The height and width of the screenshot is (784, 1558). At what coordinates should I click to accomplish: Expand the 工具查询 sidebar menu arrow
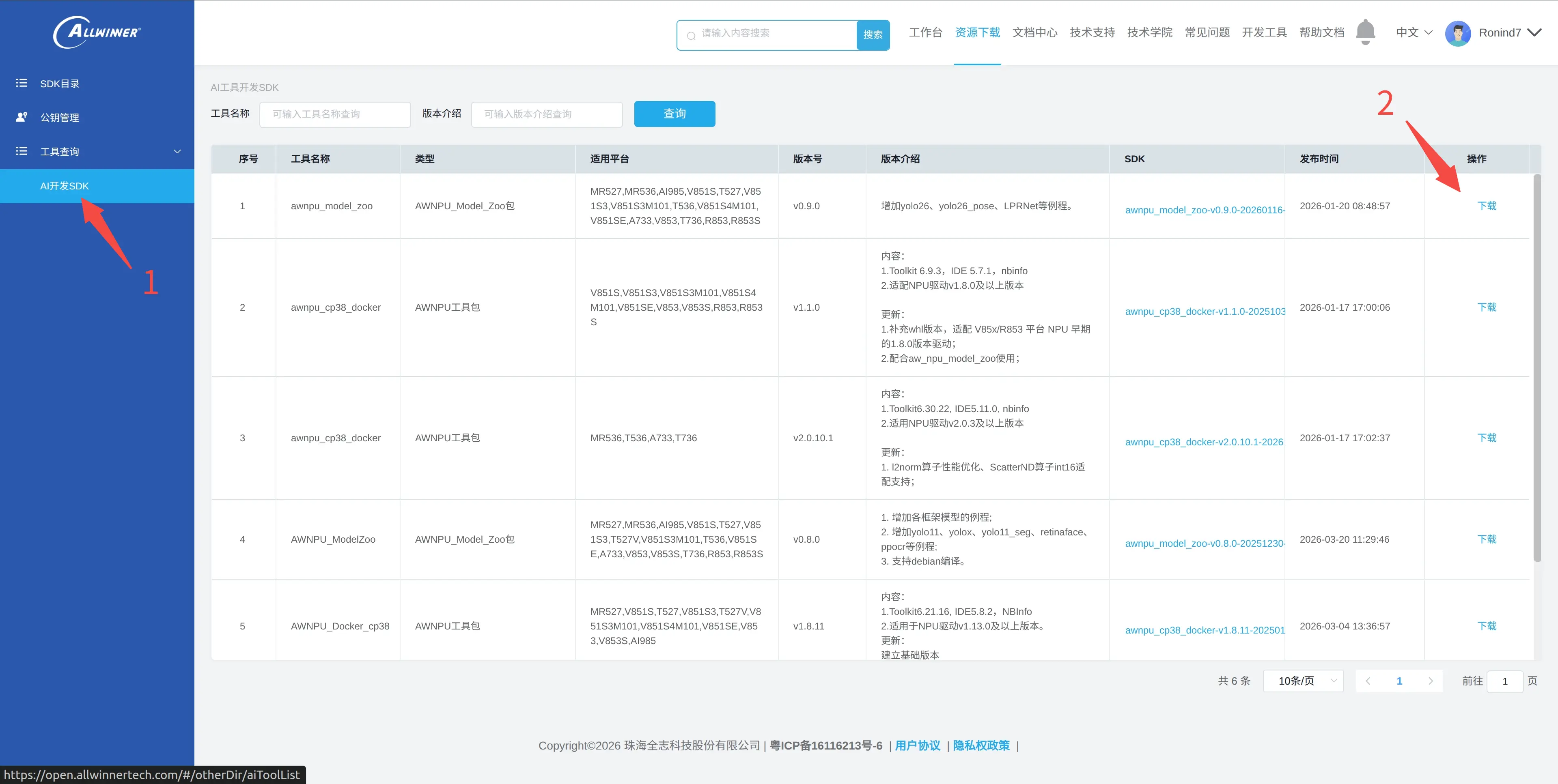pyautogui.click(x=177, y=151)
